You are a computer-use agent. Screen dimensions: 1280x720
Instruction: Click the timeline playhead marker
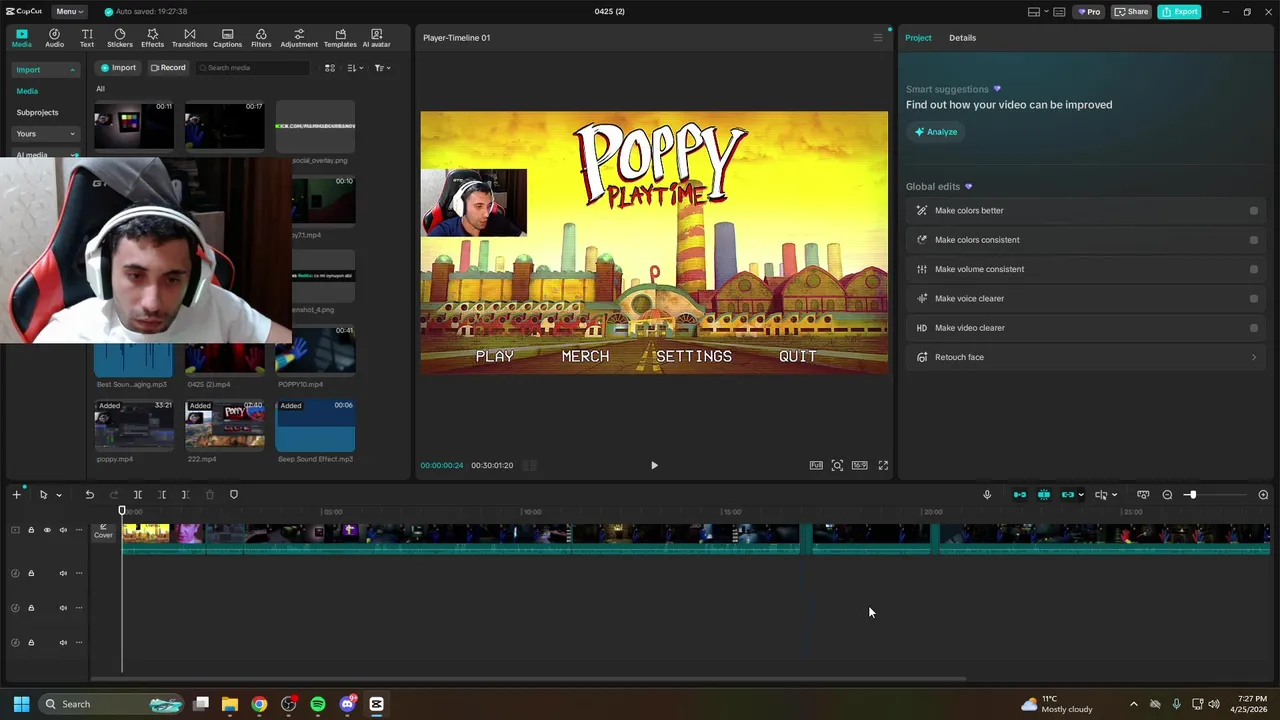coord(123,511)
